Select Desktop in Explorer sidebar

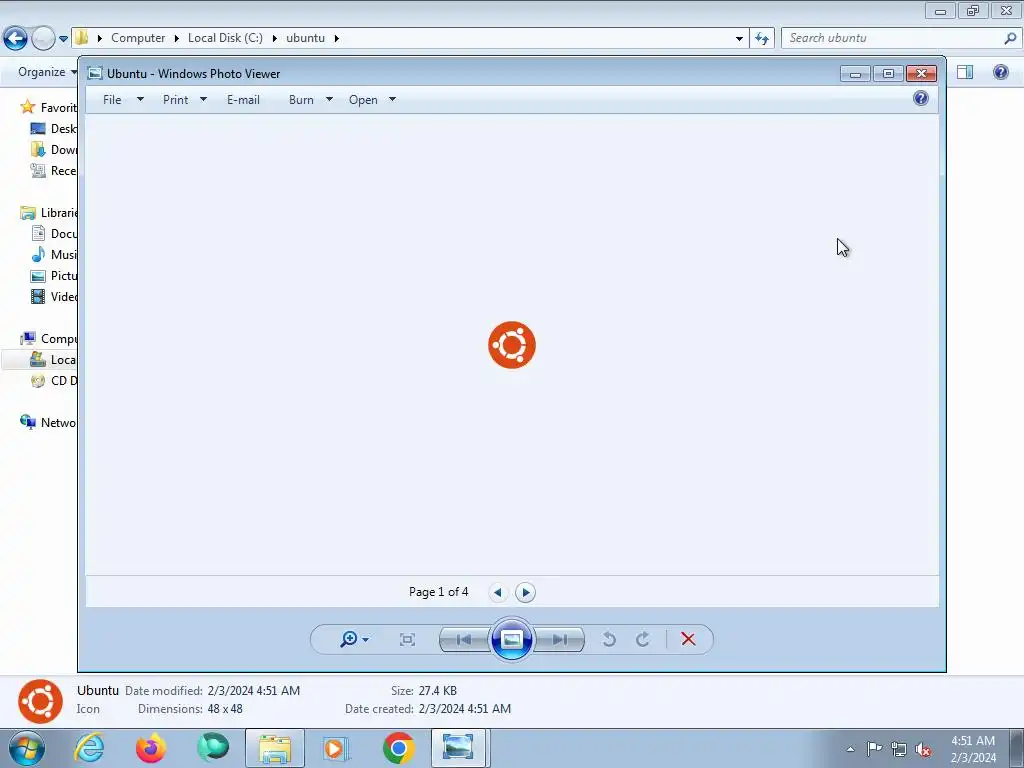coord(54,129)
